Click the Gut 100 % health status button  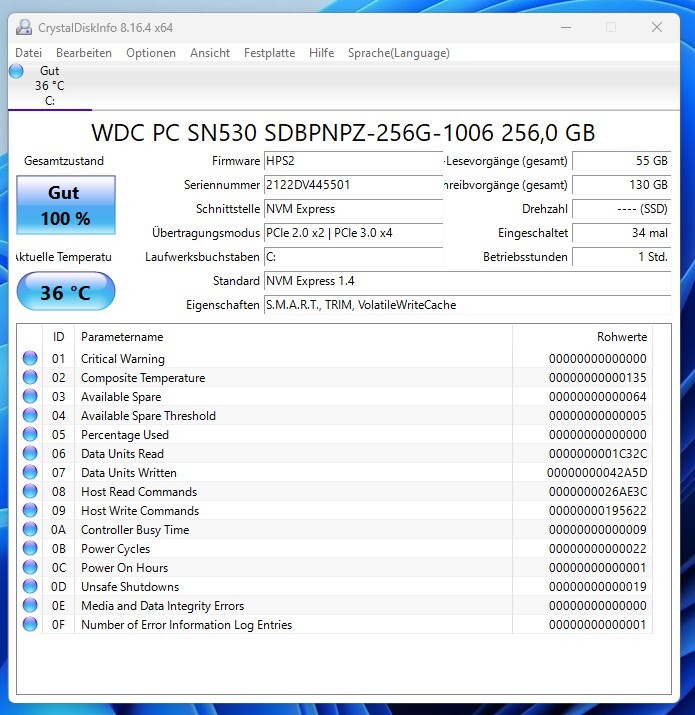pos(66,205)
